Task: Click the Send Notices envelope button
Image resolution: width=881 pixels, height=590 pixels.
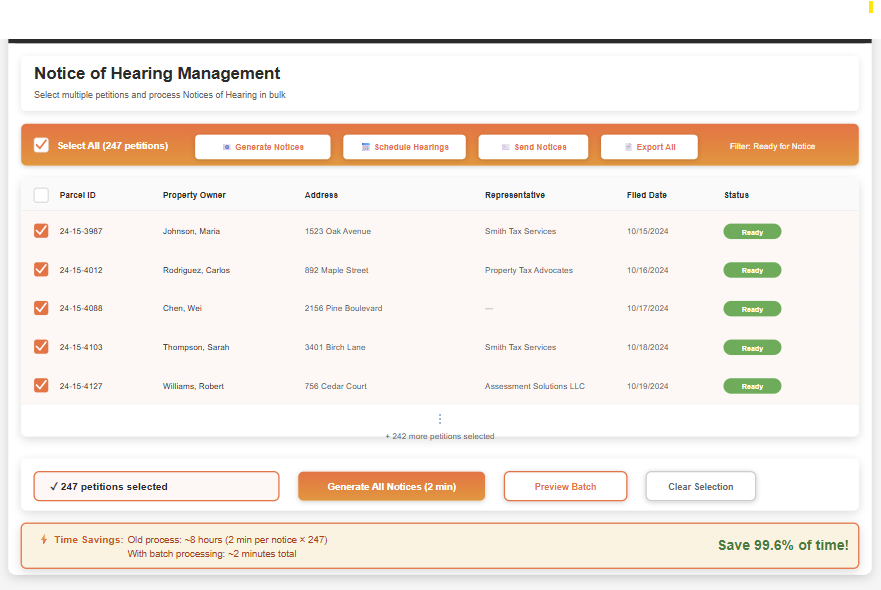Action: click(533, 147)
